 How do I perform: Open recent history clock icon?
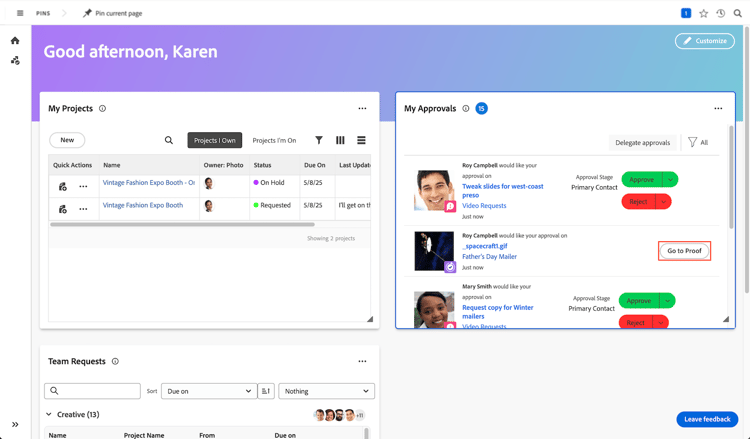click(x=720, y=13)
